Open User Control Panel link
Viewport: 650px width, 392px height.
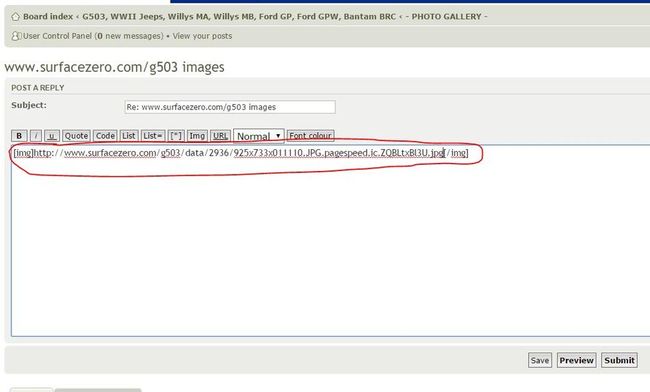pos(57,36)
